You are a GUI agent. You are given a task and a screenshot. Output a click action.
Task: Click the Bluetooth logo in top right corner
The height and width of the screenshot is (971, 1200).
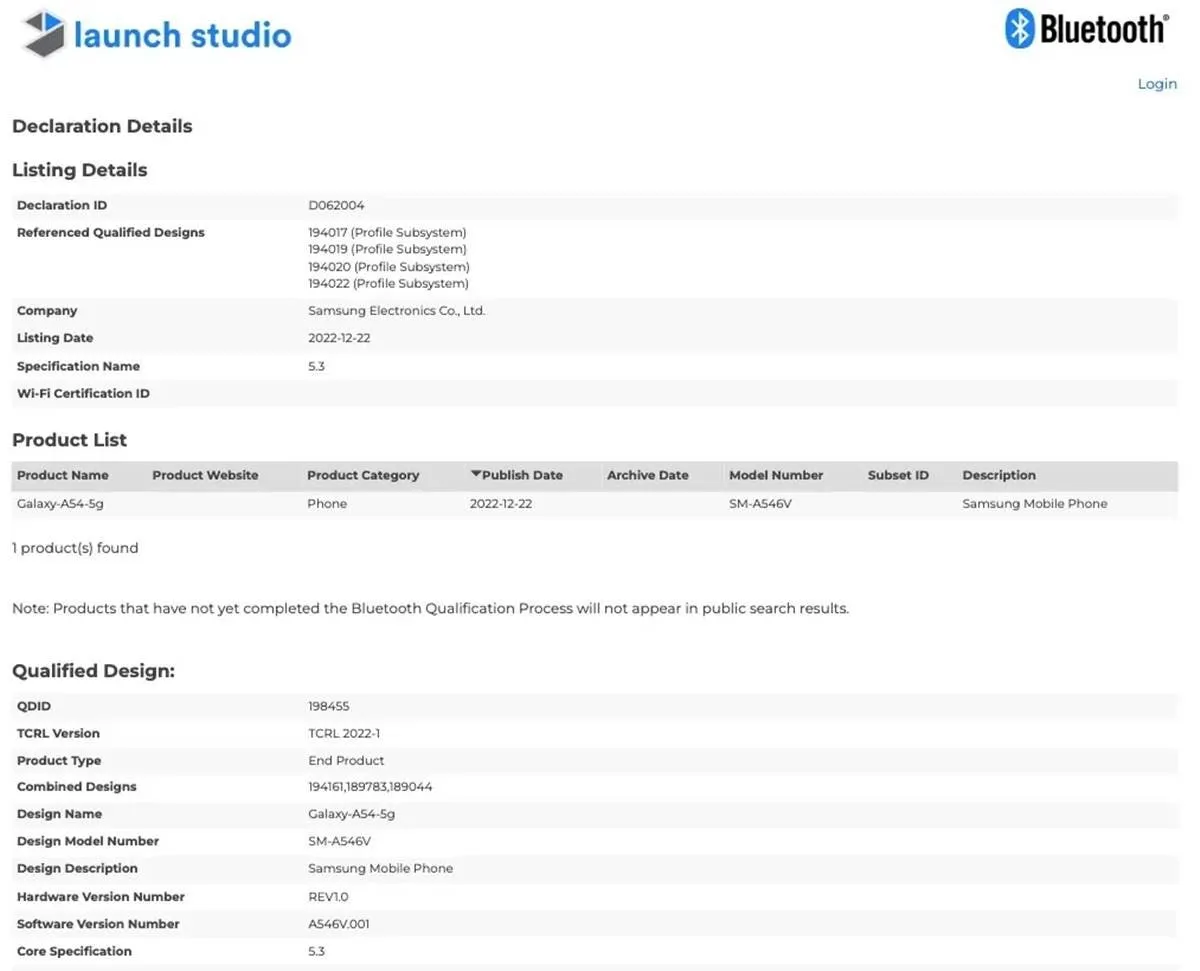tap(1086, 30)
